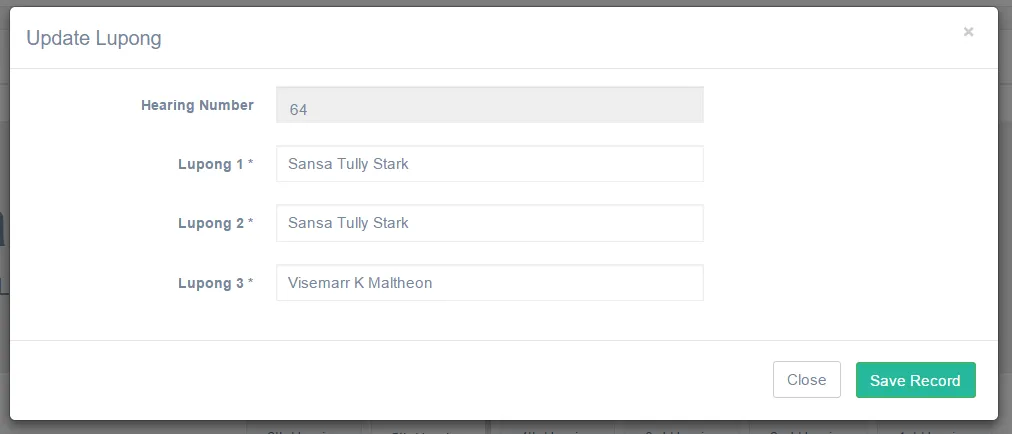Image resolution: width=1012 pixels, height=434 pixels.
Task: Focus the Lupong 2 input field
Action: coord(489,223)
